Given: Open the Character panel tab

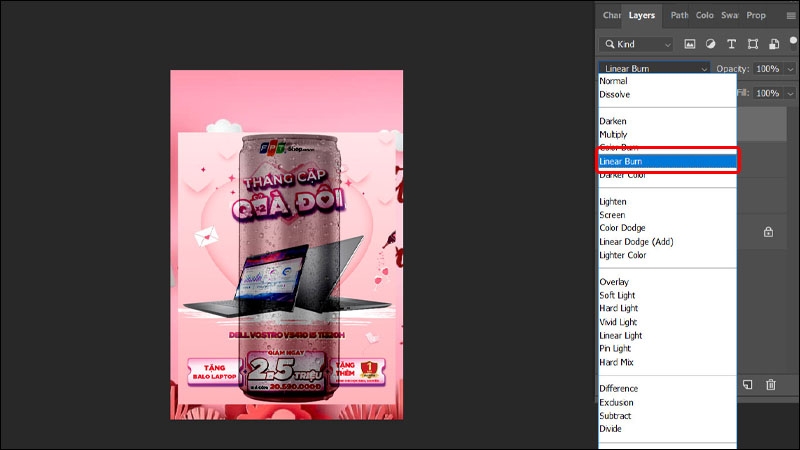Looking at the screenshot, I should pos(611,15).
